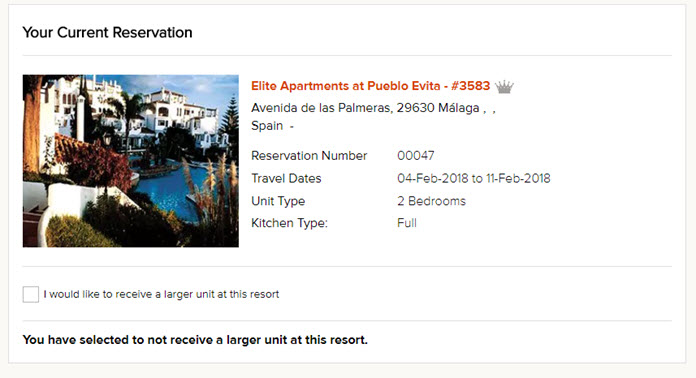Viewport: 696px width, 378px height.
Task: Select the end date 11-Feb-2018
Action: point(518,178)
